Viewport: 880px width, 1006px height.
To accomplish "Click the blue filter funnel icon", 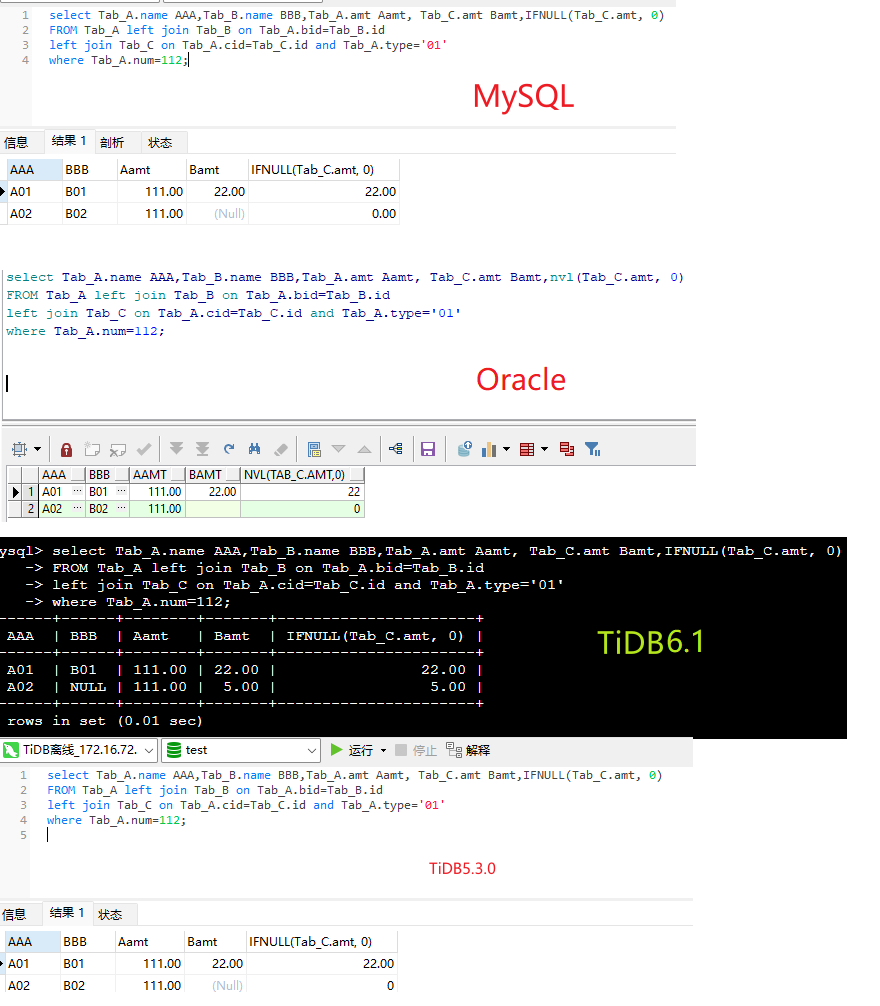I will pos(593,449).
